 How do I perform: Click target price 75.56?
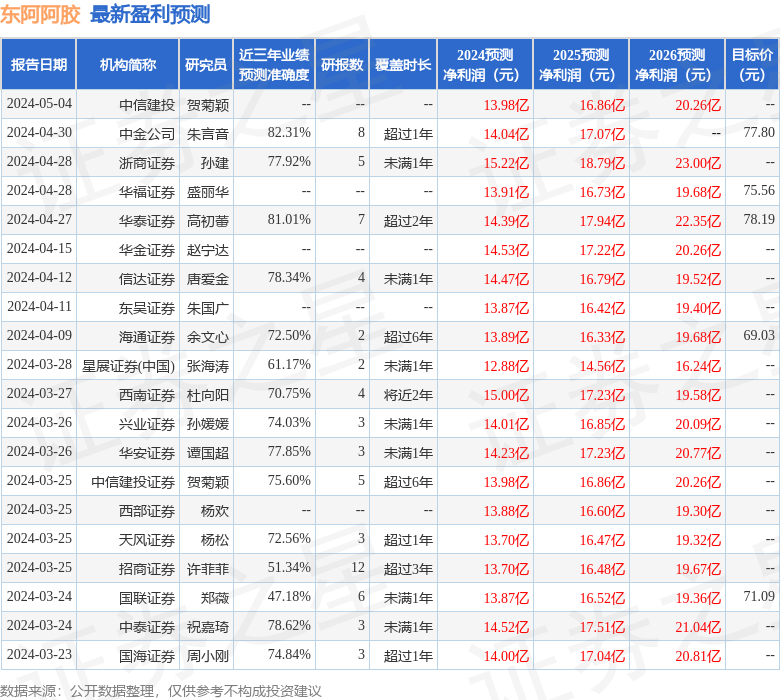759,191
